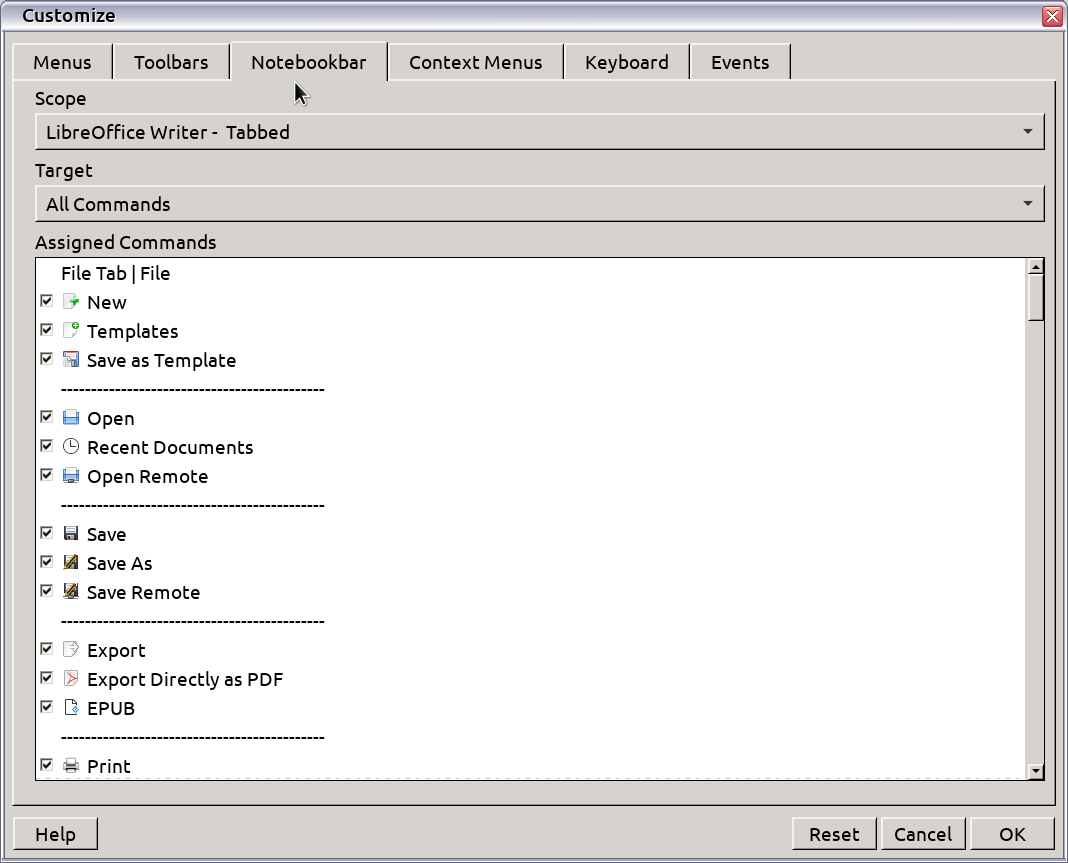Switch to the Menus tab
The height and width of the screenshot is (863, 1068).
click(x=62, y=62)
